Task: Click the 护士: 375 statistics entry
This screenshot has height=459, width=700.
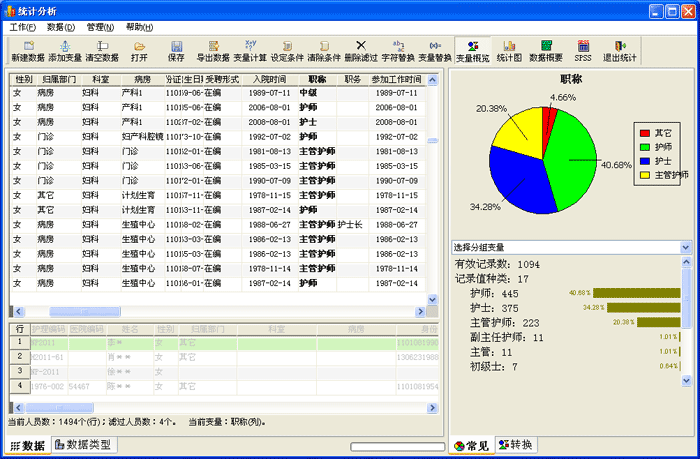Action: point(494,308)
